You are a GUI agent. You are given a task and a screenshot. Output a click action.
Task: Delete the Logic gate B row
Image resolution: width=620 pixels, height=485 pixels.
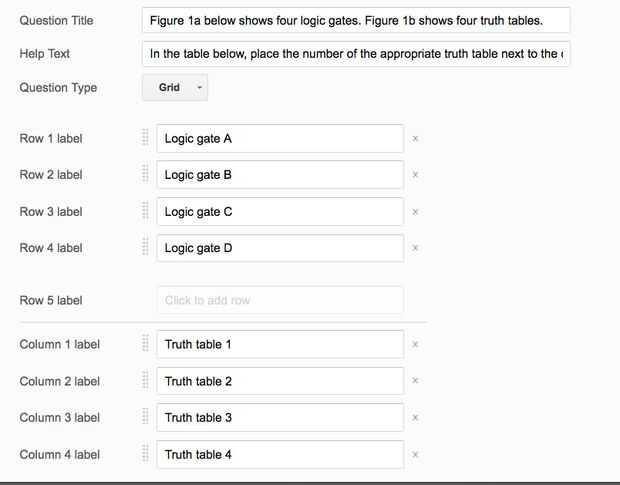[415, 175]
